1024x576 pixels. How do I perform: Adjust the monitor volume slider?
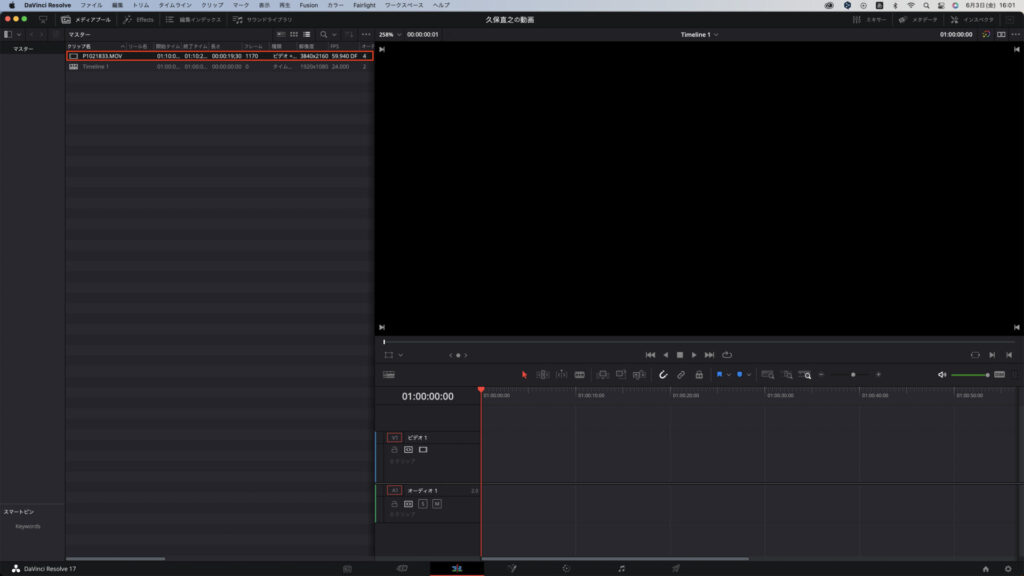pos(970,375)
